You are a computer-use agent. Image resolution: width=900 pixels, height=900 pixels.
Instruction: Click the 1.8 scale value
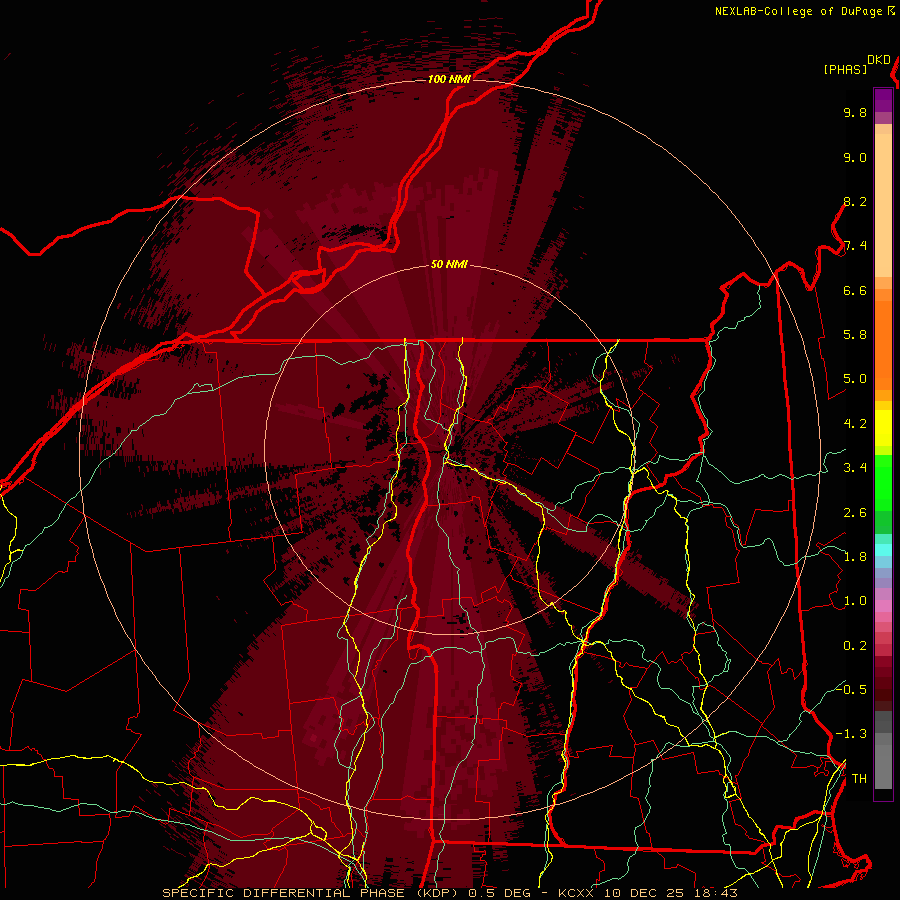[x=855, y=557]
